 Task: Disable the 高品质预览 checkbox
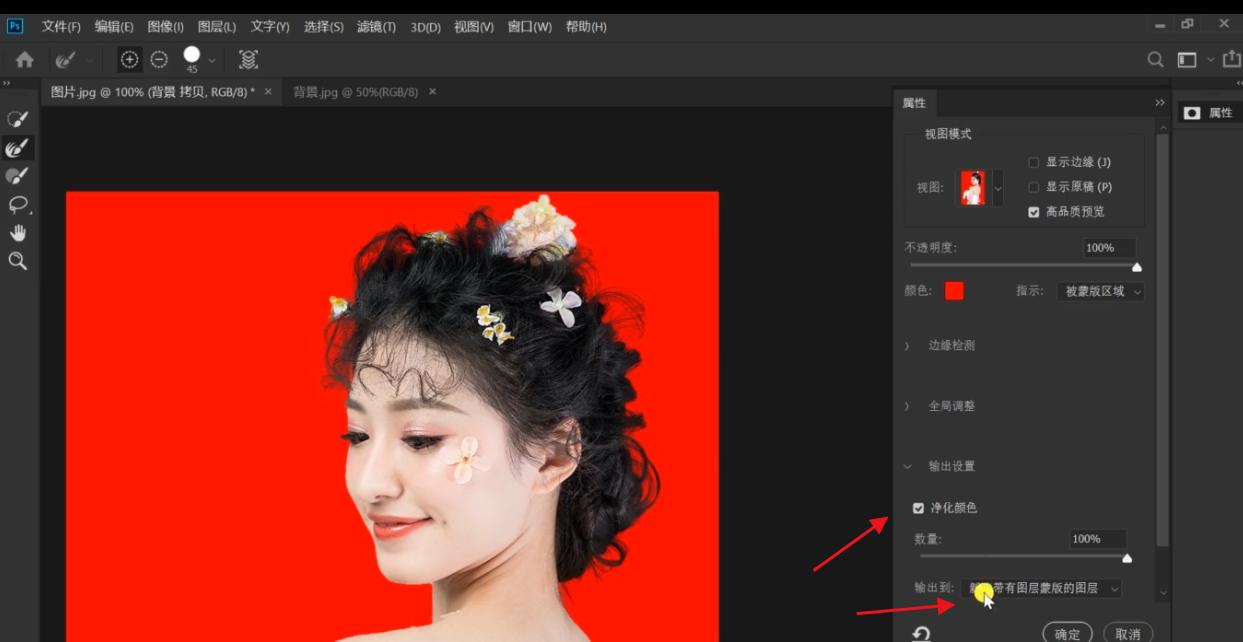(x=1035, y=211)
